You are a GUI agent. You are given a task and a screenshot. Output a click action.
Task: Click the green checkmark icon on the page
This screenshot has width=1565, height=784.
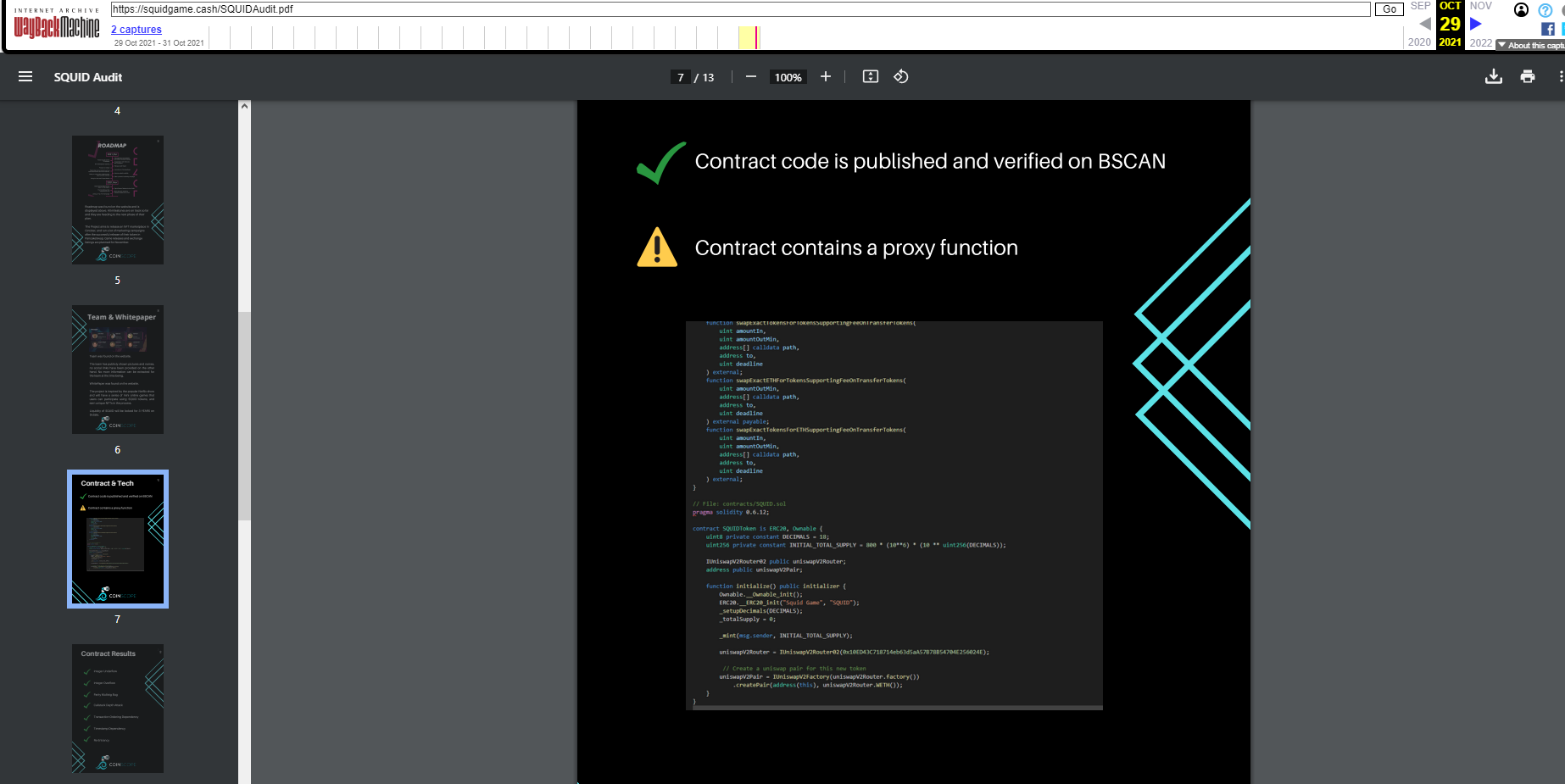(660, 163)
